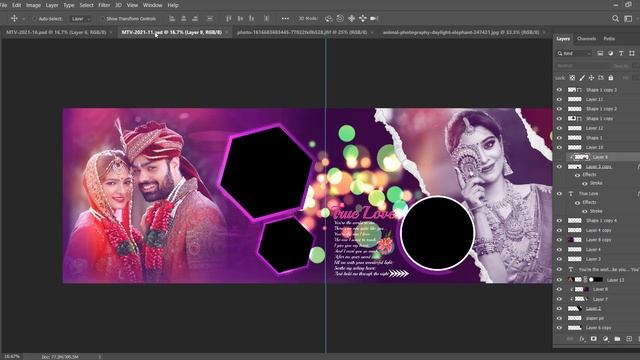Toggle visibility of Layer 3 copy
This screenshot has height=360, width=640.
[x=559, y=167]
